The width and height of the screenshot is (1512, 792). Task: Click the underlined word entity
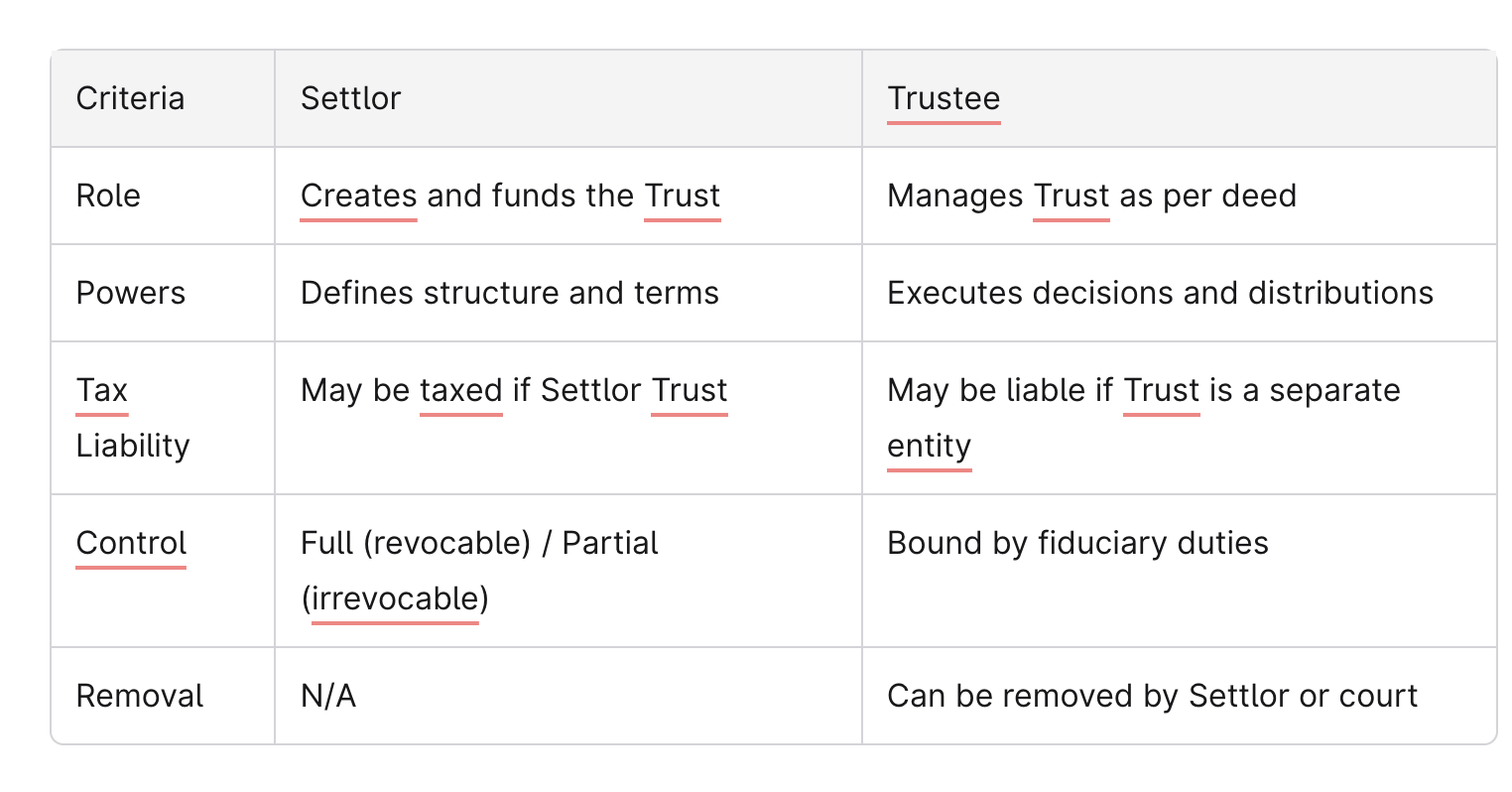tap(930, 446)
